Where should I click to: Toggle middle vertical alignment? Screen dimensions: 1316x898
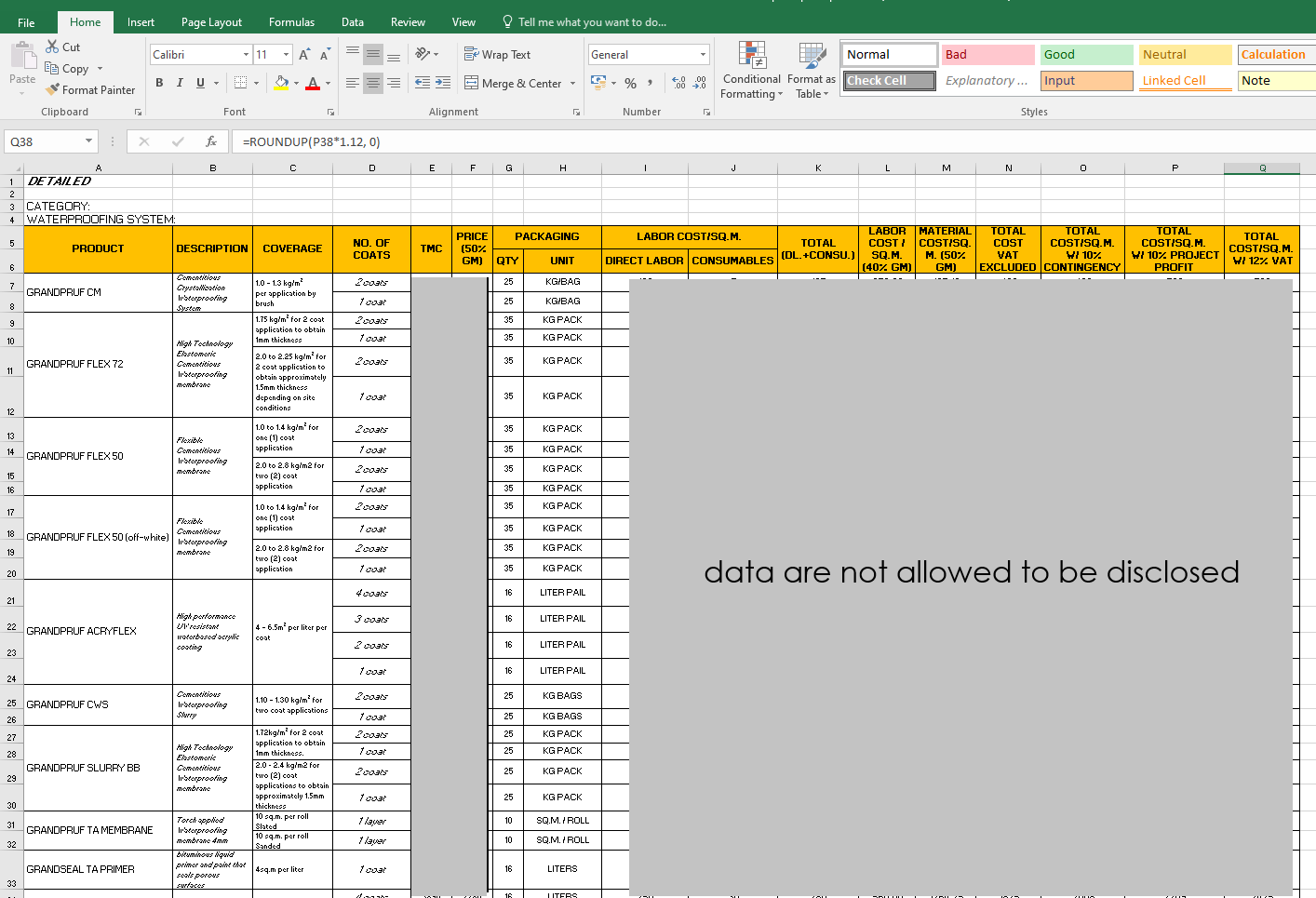(x=373, y=54)
